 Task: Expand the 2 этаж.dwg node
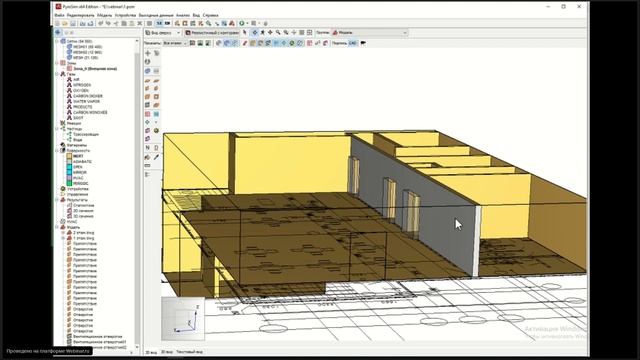(63, 233)
